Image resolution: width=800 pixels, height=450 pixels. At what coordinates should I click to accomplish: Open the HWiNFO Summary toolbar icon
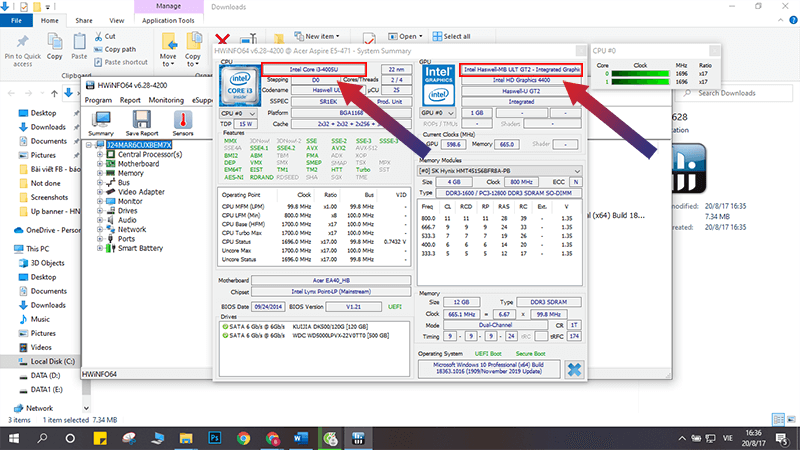click(101, 123)
